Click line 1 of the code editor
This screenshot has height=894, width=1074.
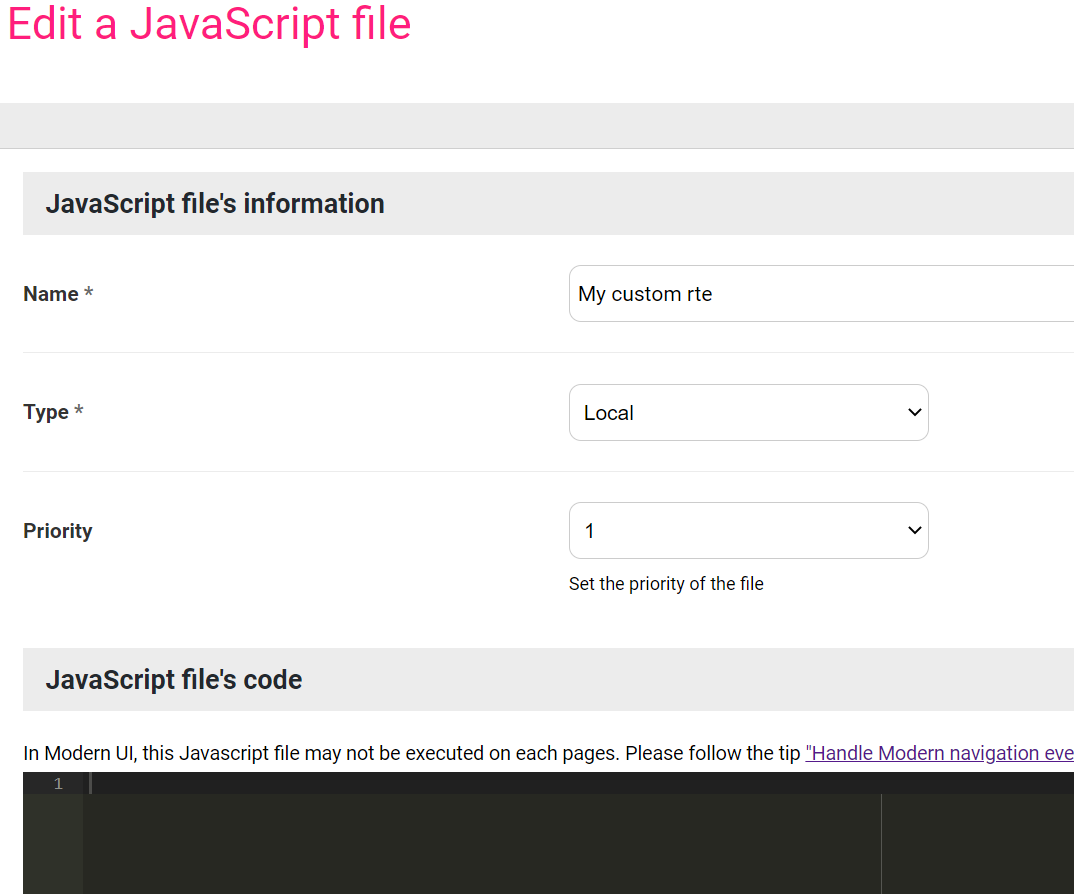(579, 783)
